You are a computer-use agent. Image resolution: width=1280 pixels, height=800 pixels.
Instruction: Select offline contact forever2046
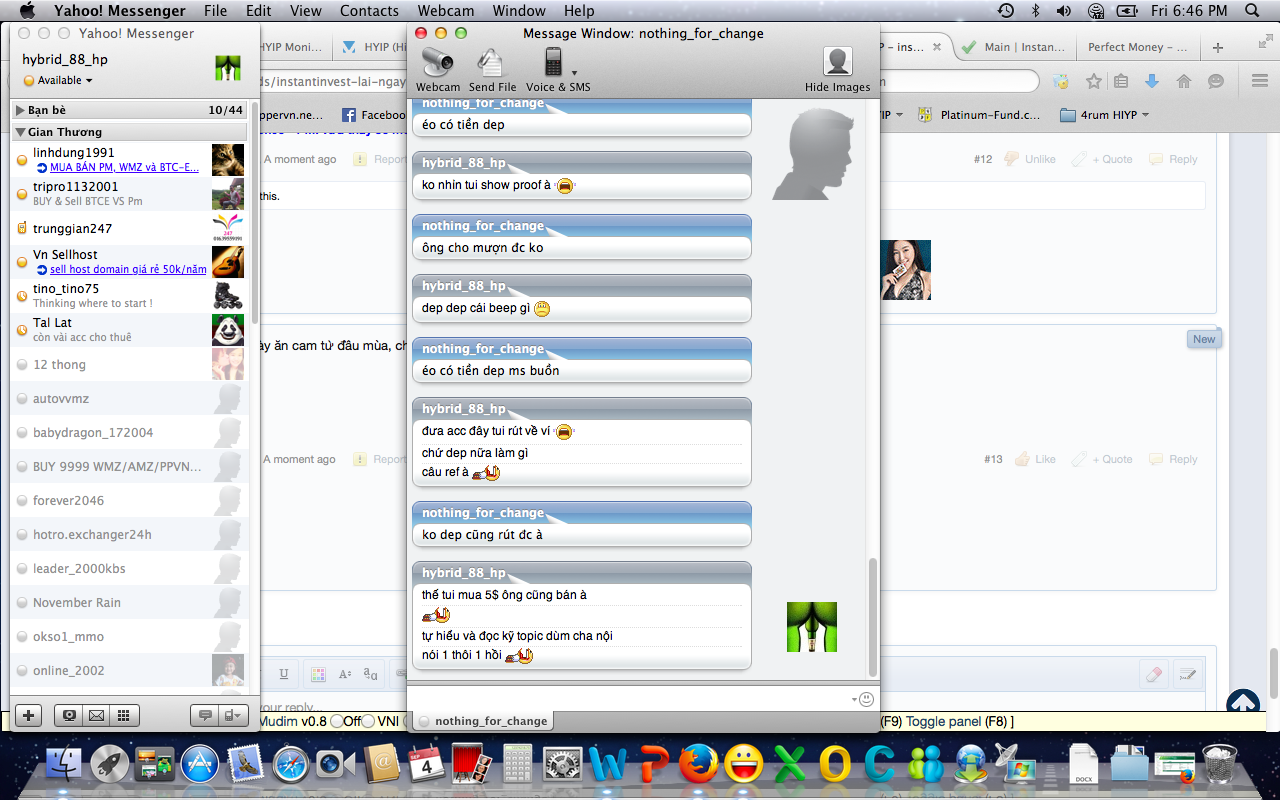(x=129, y=500)
